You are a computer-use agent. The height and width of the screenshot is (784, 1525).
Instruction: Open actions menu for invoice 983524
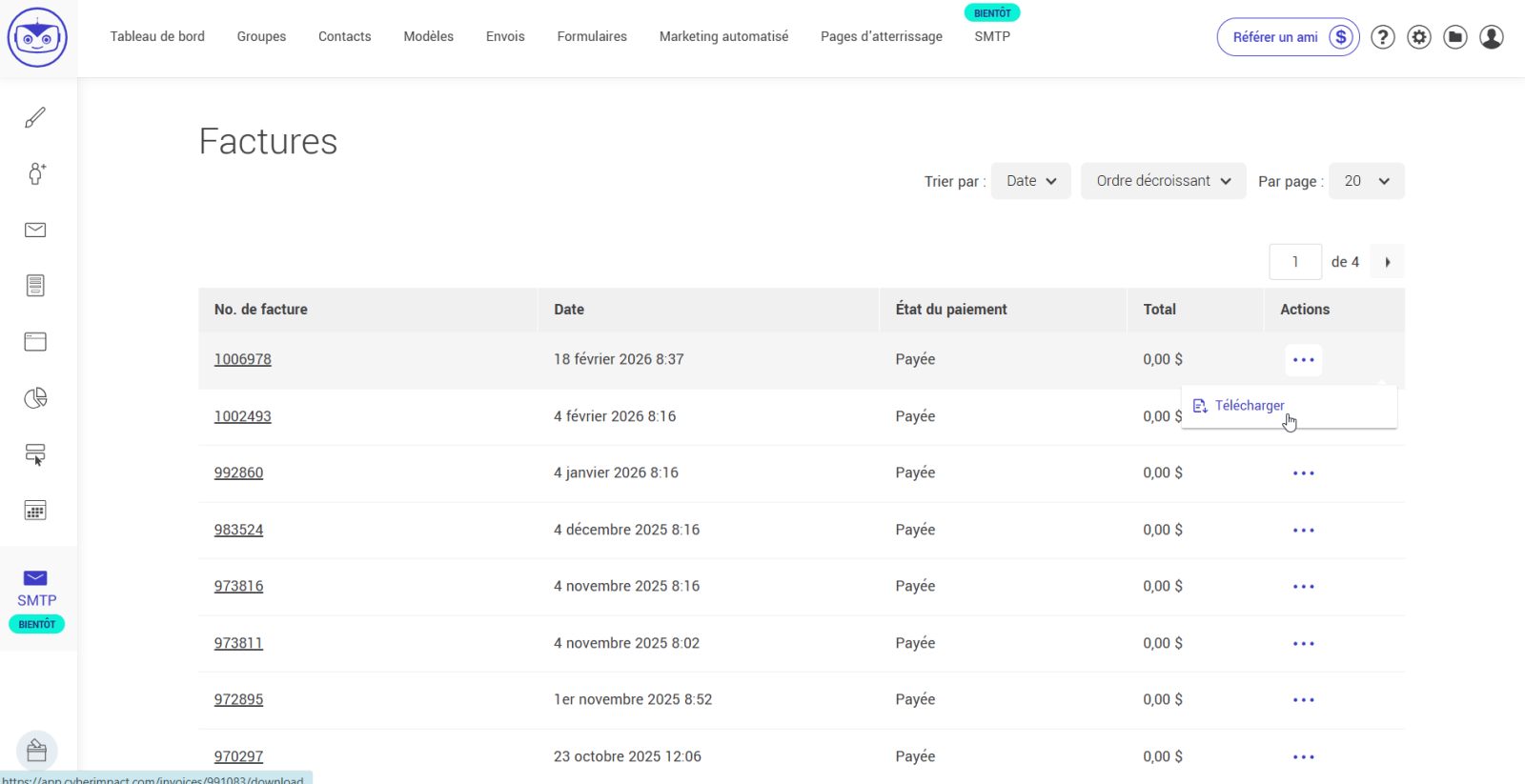point(1303,531)
